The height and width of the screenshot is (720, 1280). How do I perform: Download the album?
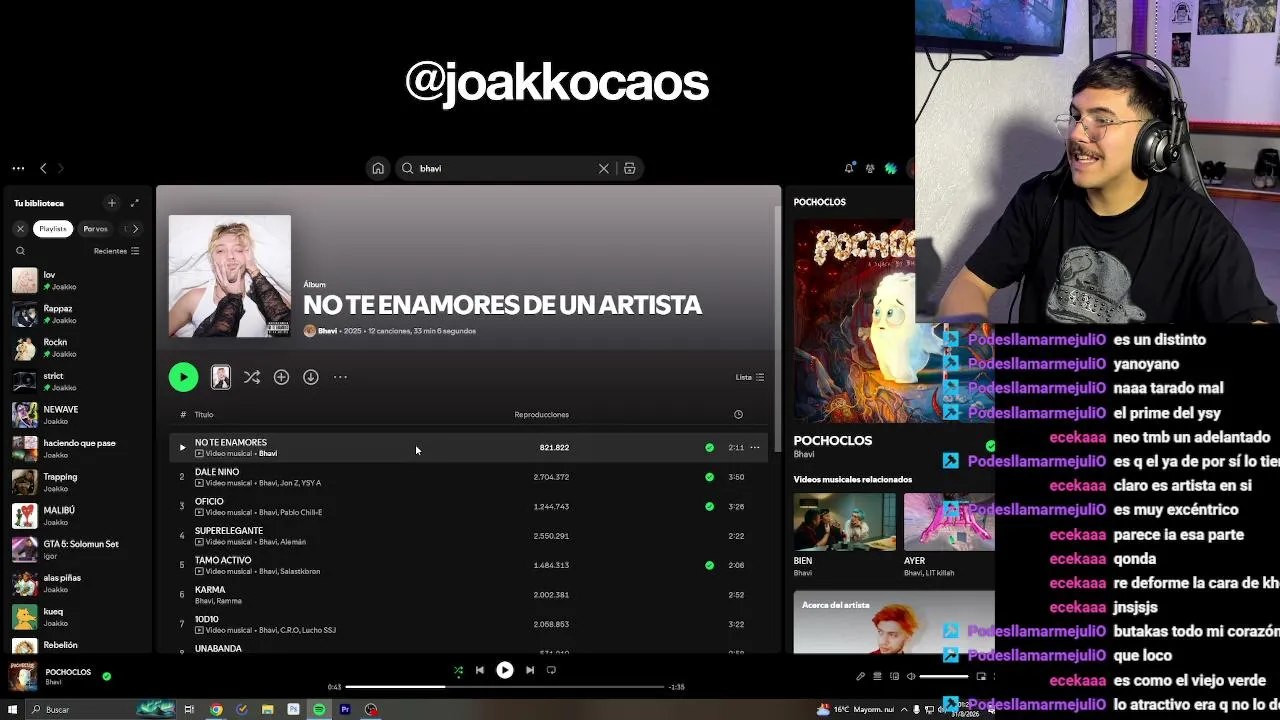coord(311,377)
